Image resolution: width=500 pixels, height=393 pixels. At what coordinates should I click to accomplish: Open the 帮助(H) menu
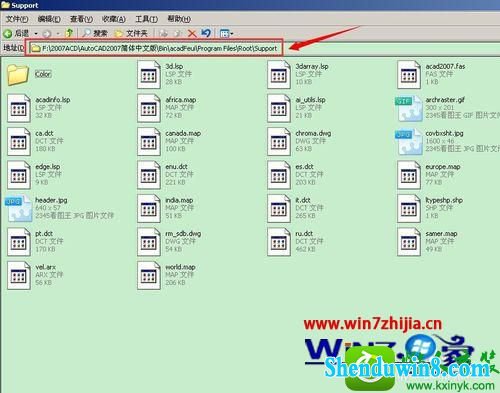[179, 19]
